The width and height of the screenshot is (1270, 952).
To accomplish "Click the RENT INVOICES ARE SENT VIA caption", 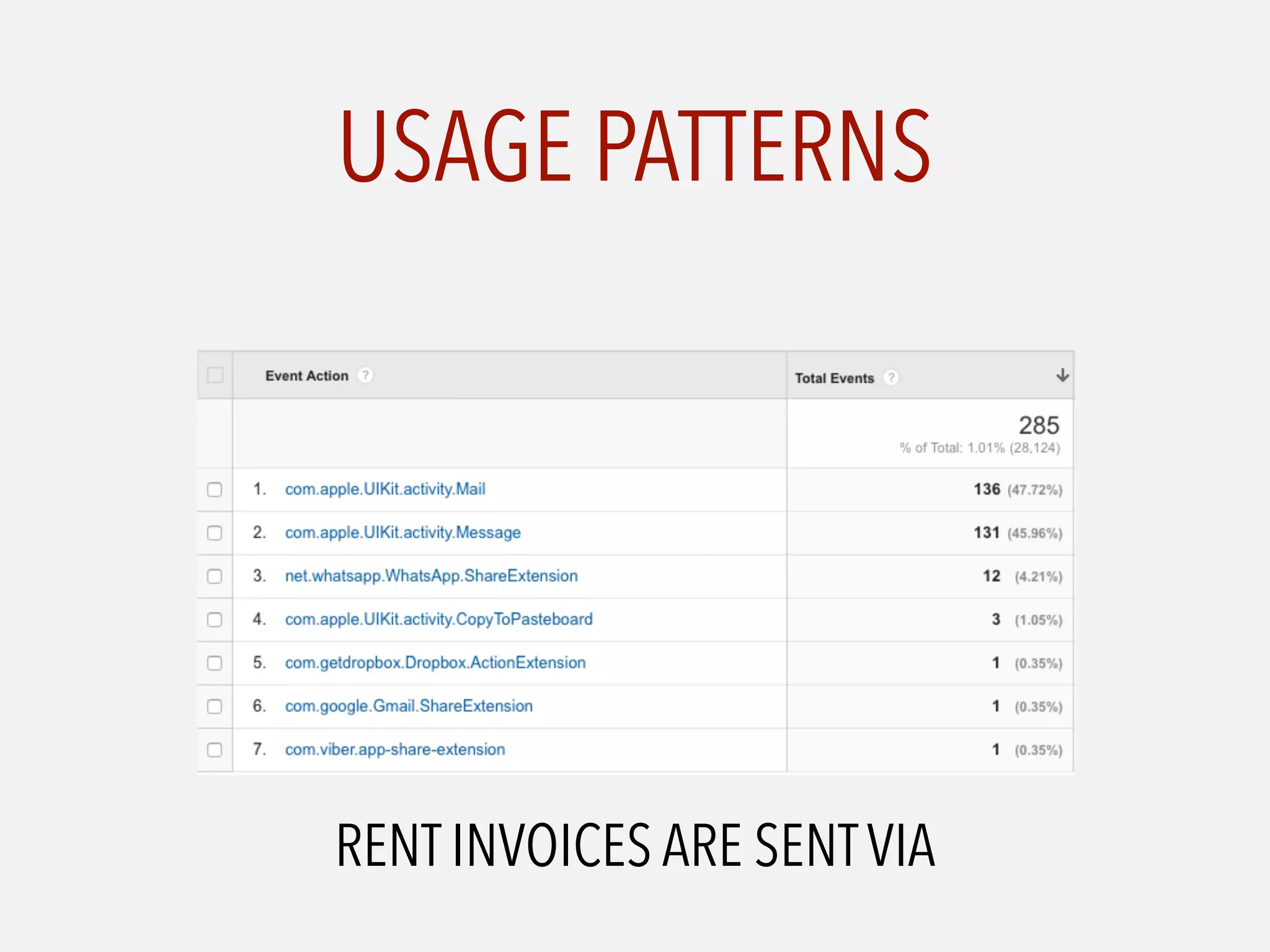I will coord(635,845).
